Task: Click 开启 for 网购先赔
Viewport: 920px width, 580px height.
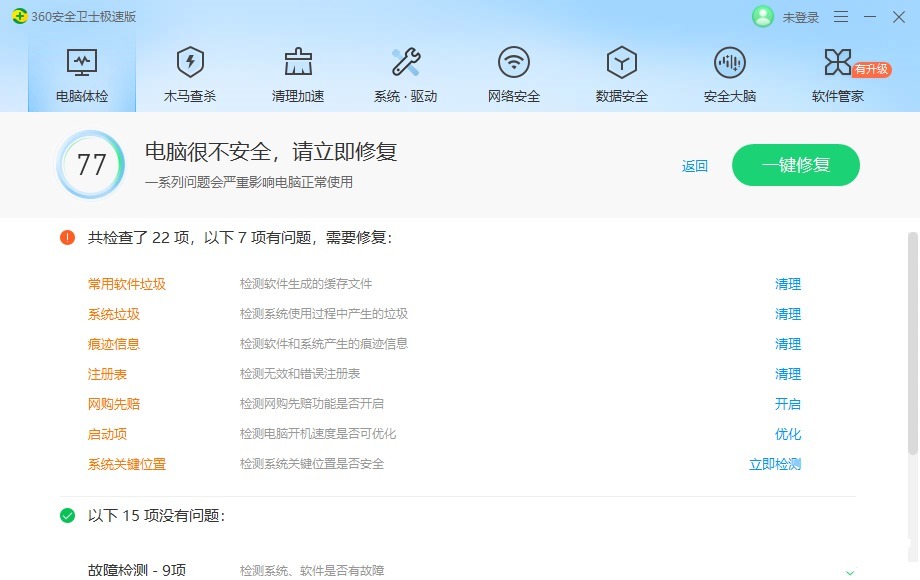Action: (788, 404)
